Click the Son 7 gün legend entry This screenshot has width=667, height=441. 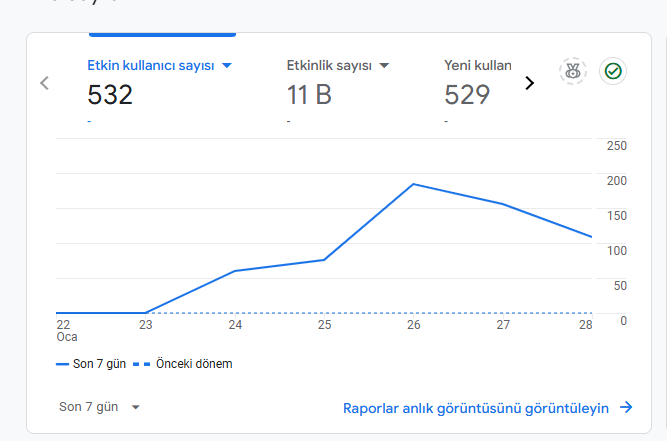pyautogui.click(x=91, y=364)
